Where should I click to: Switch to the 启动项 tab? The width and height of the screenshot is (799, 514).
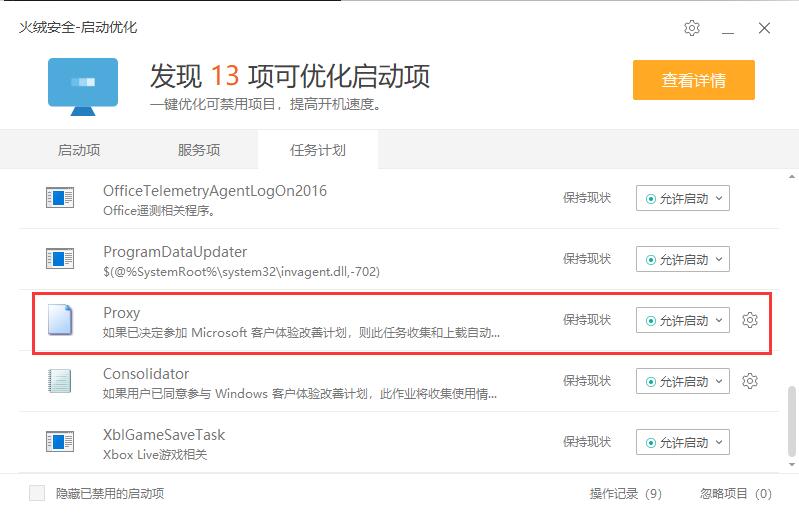(x=79, y=151)
